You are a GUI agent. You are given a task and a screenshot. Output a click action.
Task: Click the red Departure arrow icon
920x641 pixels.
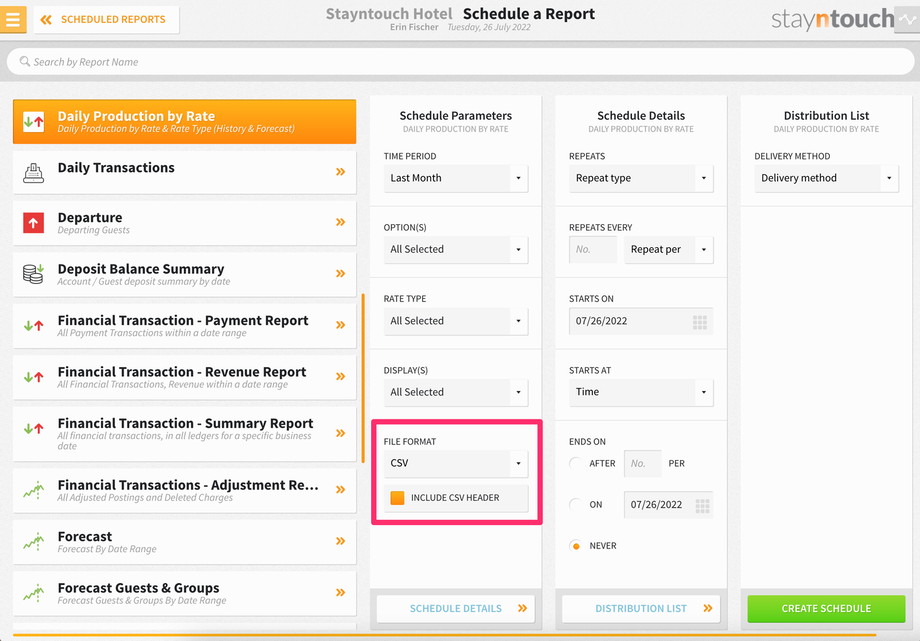point(33,223)
